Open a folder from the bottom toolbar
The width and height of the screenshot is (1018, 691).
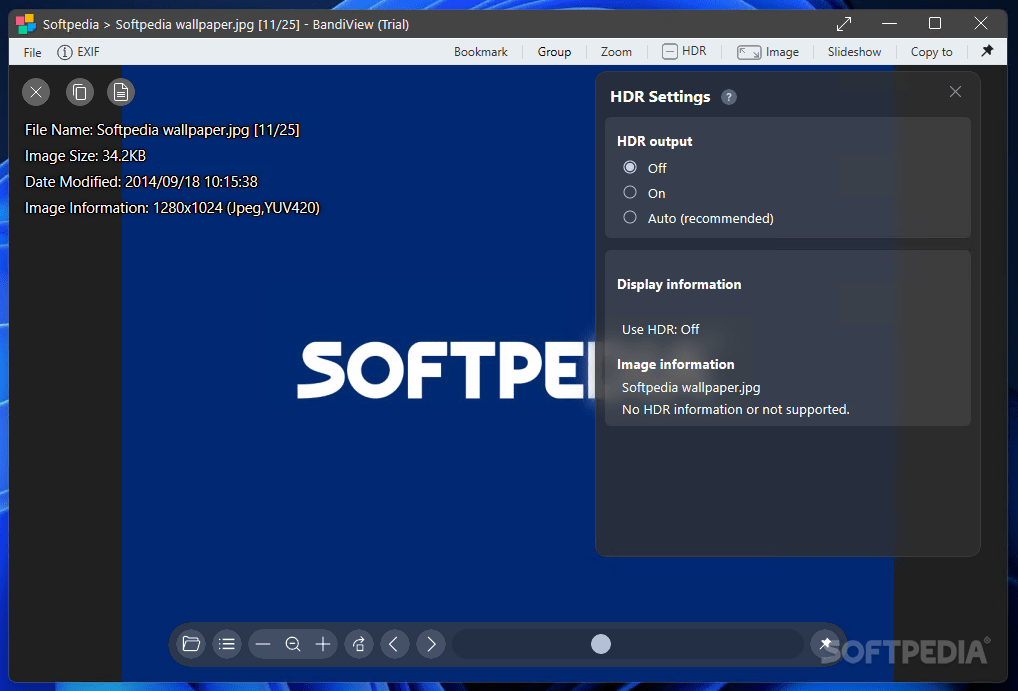(191, 644)
